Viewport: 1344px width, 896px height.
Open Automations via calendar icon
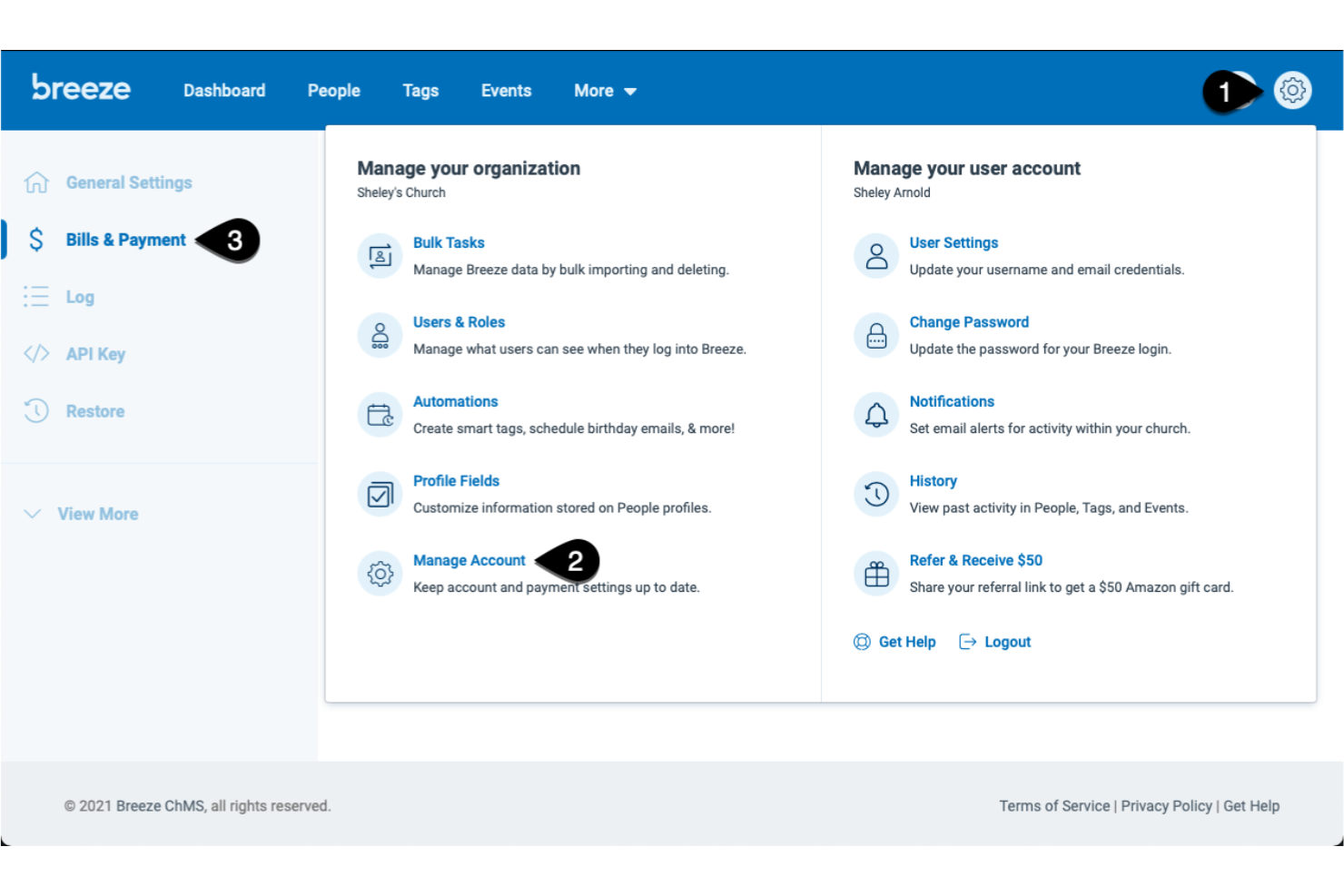[x=380, y=414]
